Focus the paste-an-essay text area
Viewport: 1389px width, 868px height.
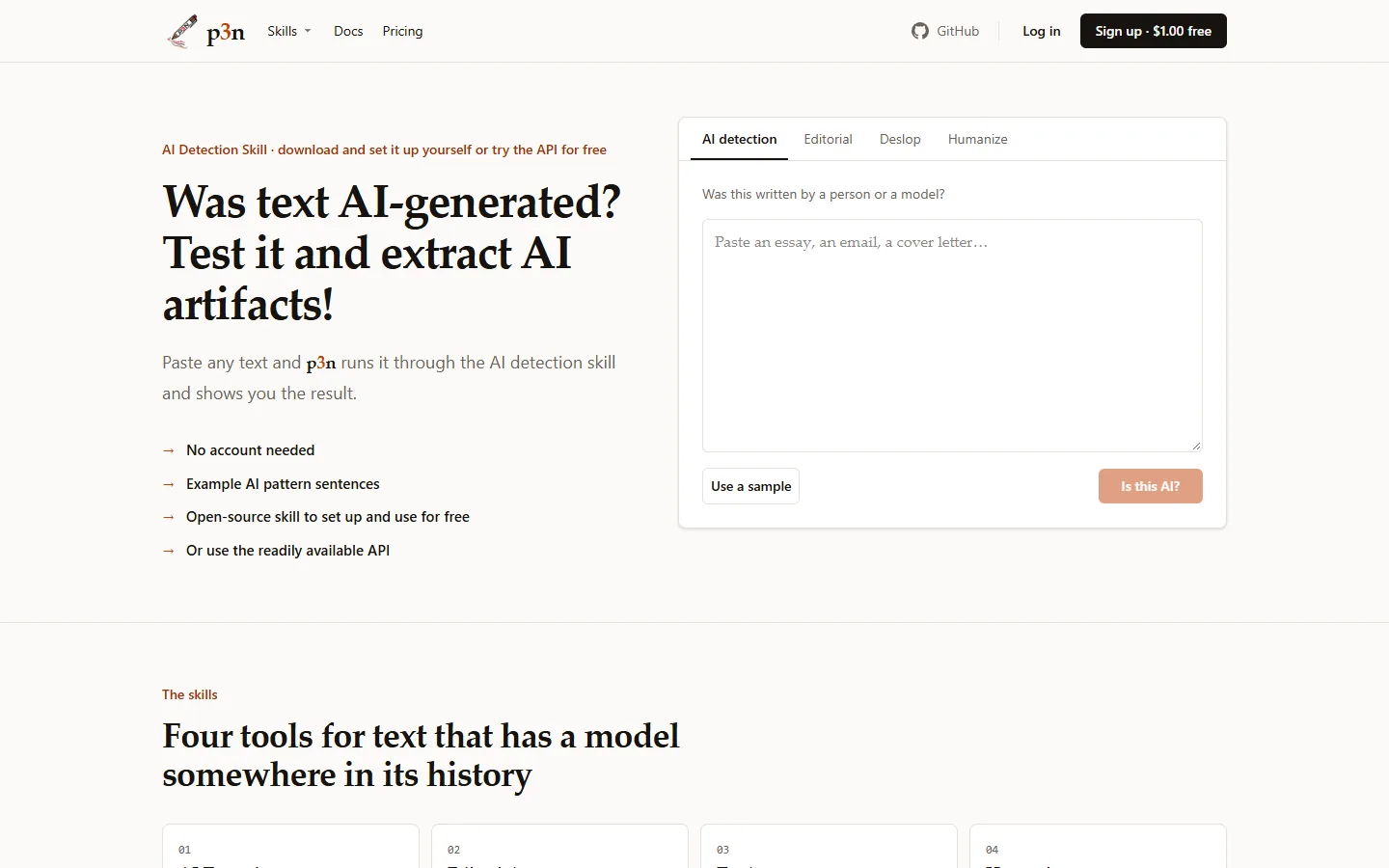[x=952, y=336]
